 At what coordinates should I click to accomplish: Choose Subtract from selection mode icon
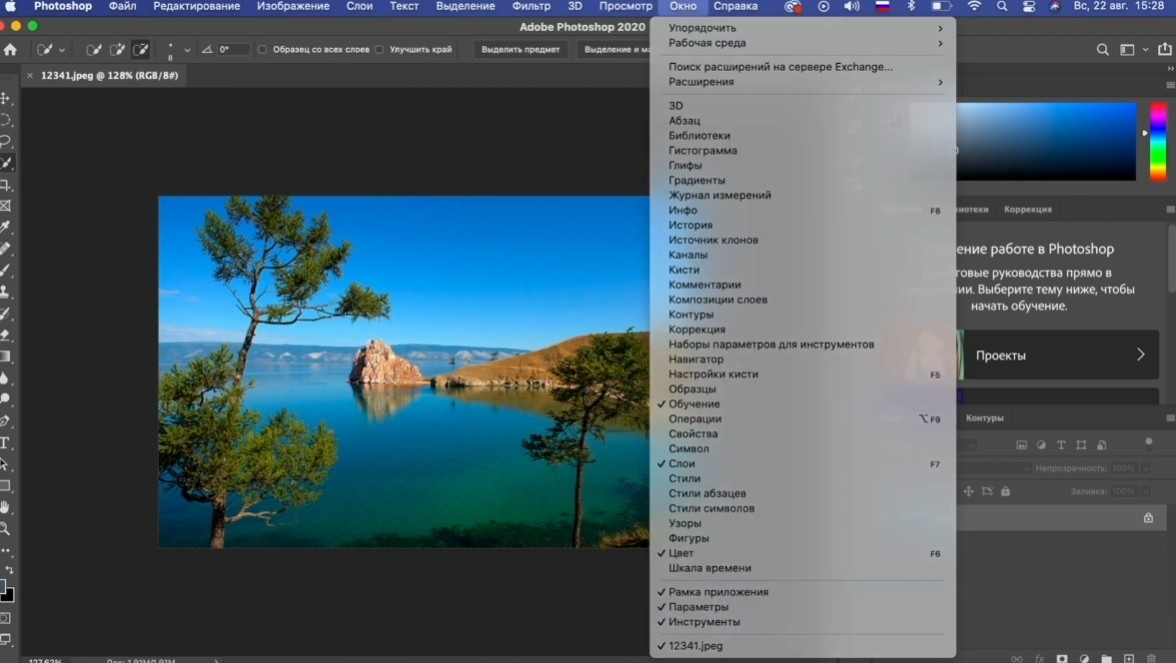coord(140,50)
